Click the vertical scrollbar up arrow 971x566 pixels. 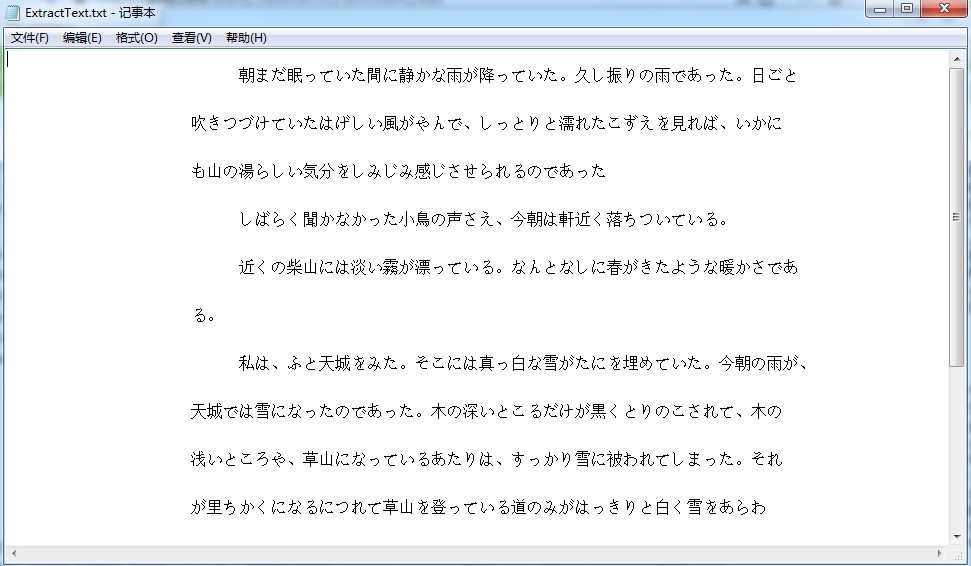[957, 59]
